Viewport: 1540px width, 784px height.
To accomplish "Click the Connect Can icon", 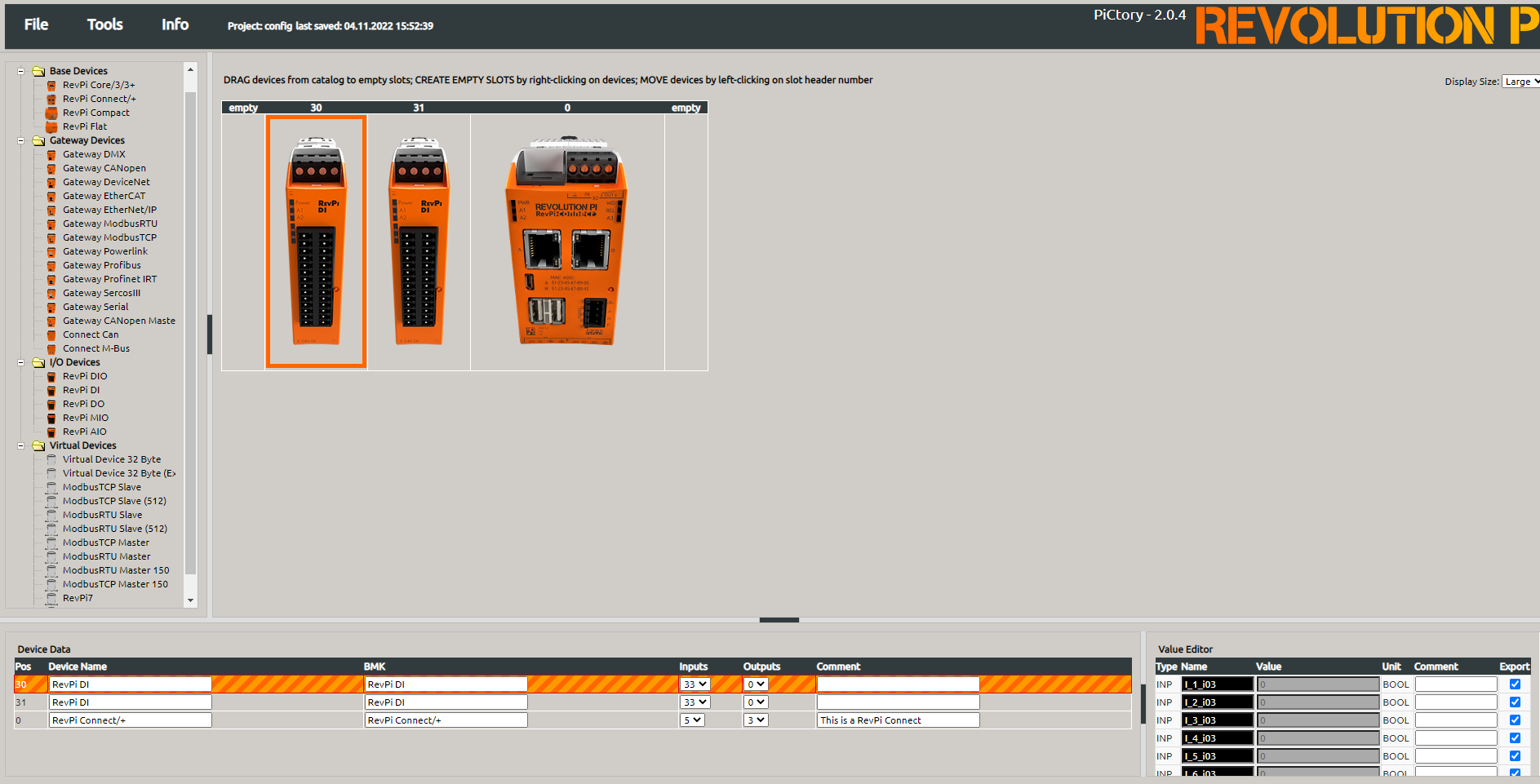I will point(51,334).
